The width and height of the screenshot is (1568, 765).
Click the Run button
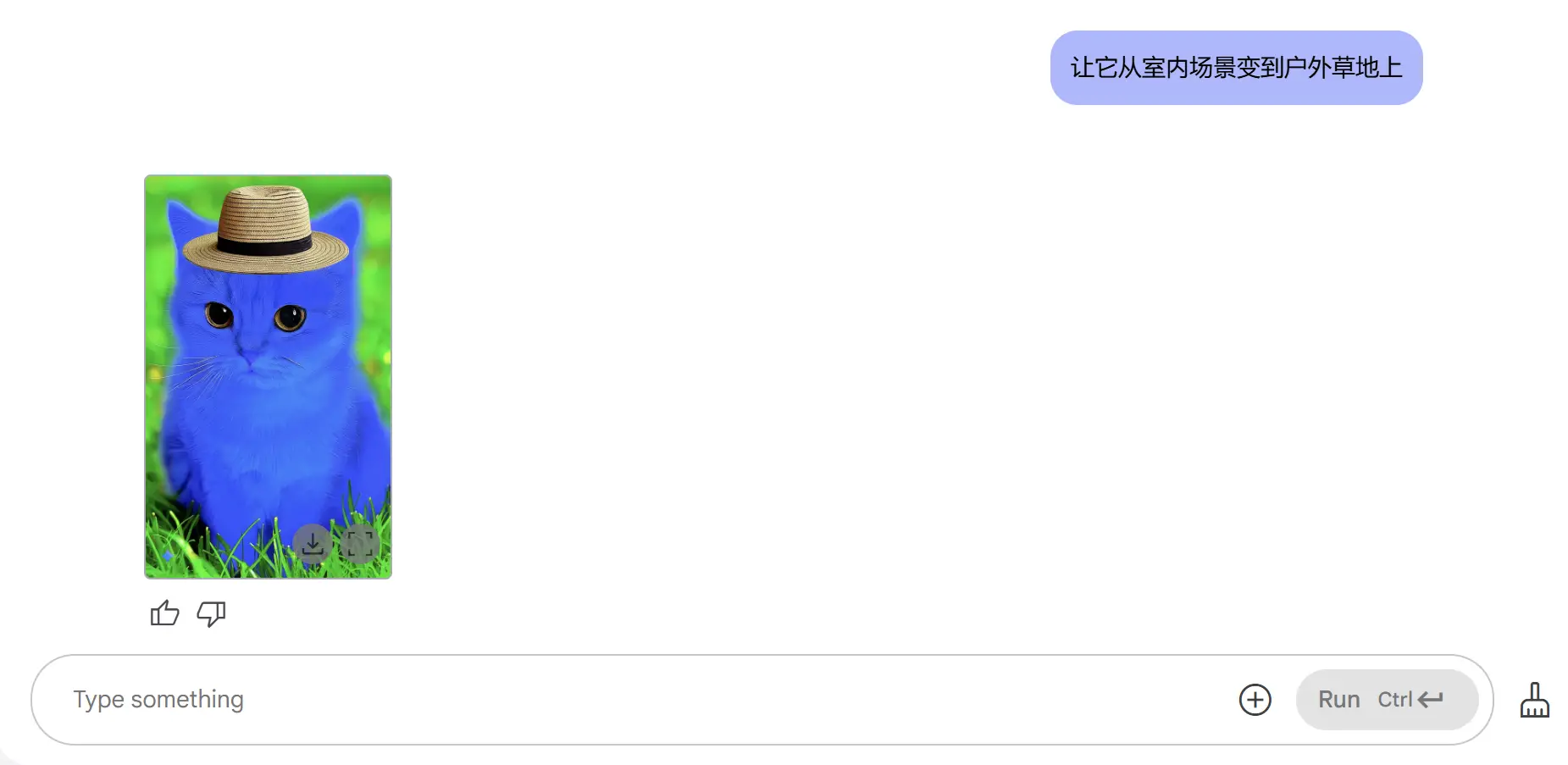point(1387,700)
